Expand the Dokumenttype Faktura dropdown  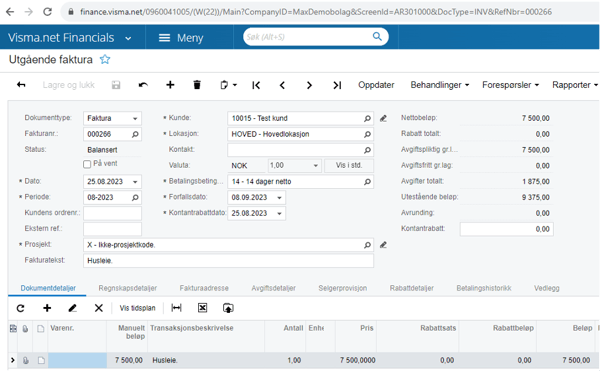[x=135, y=119]
